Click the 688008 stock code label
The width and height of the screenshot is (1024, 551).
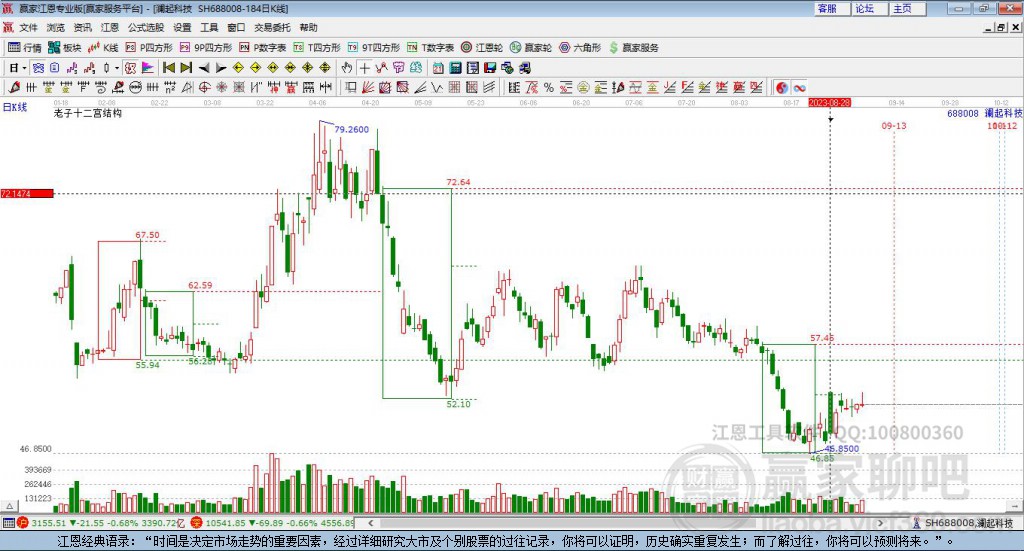pos(963,114)
